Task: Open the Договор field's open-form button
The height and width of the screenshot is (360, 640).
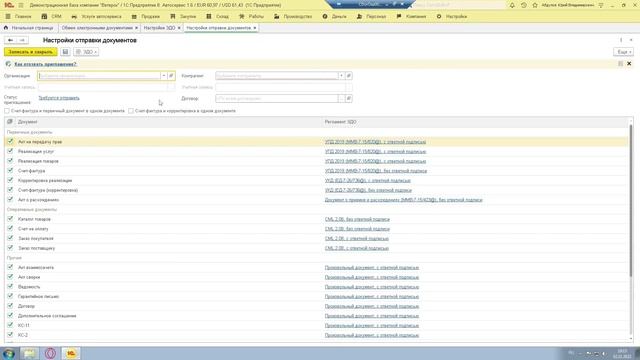Action: 349,99
